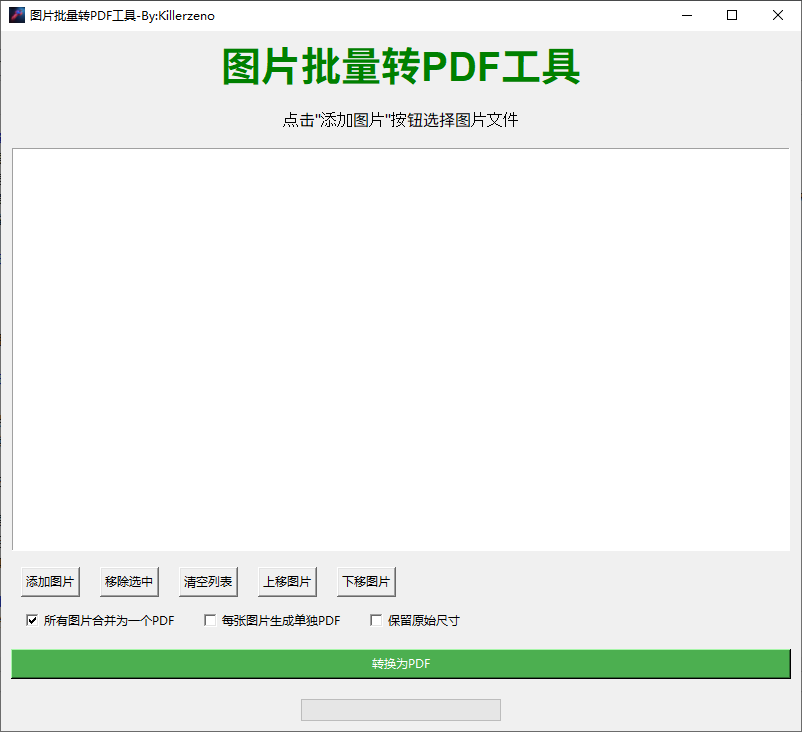Move image down with 下移图片
The image size is (802, 732).
366,582
